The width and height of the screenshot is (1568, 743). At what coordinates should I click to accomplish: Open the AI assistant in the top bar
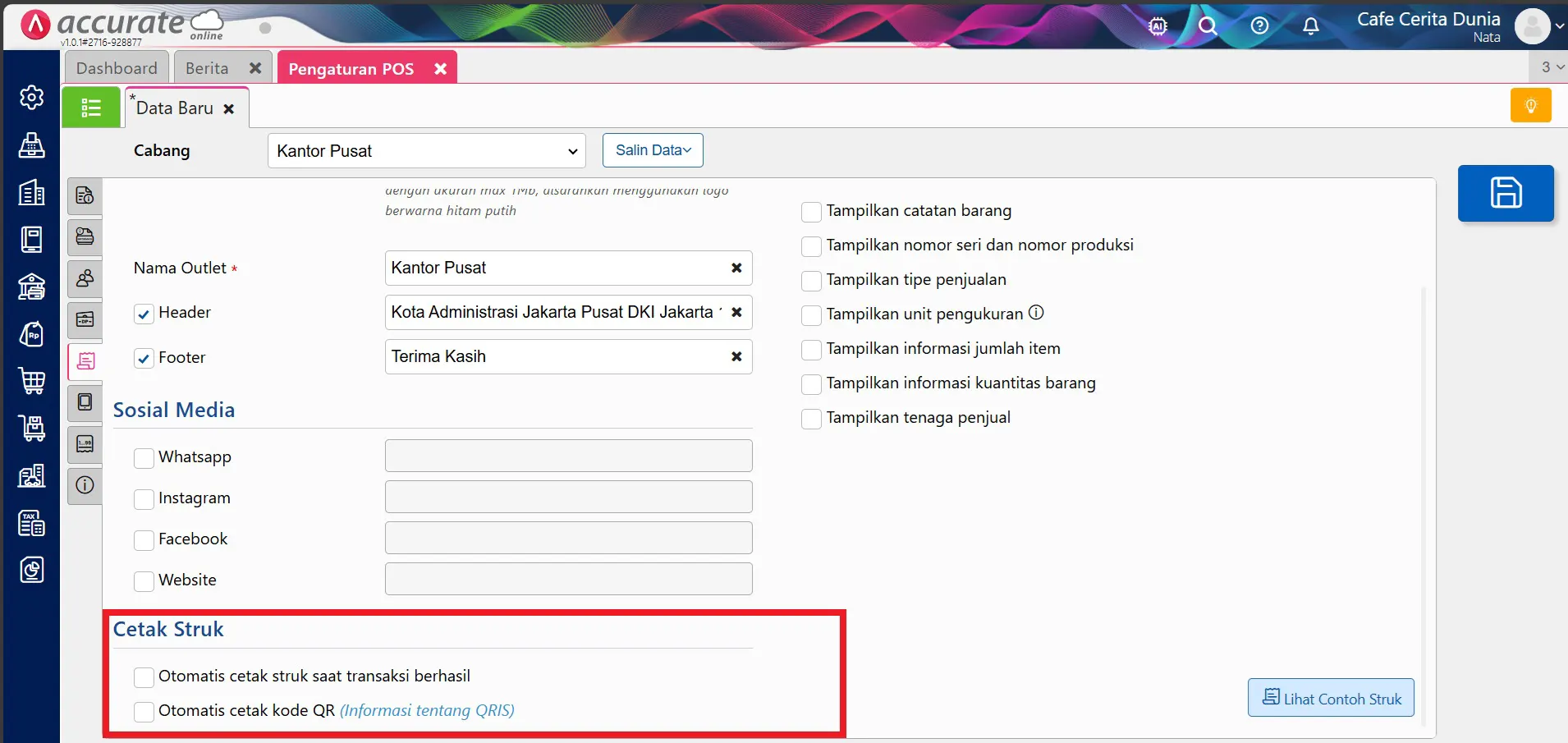pos(1157,25)
